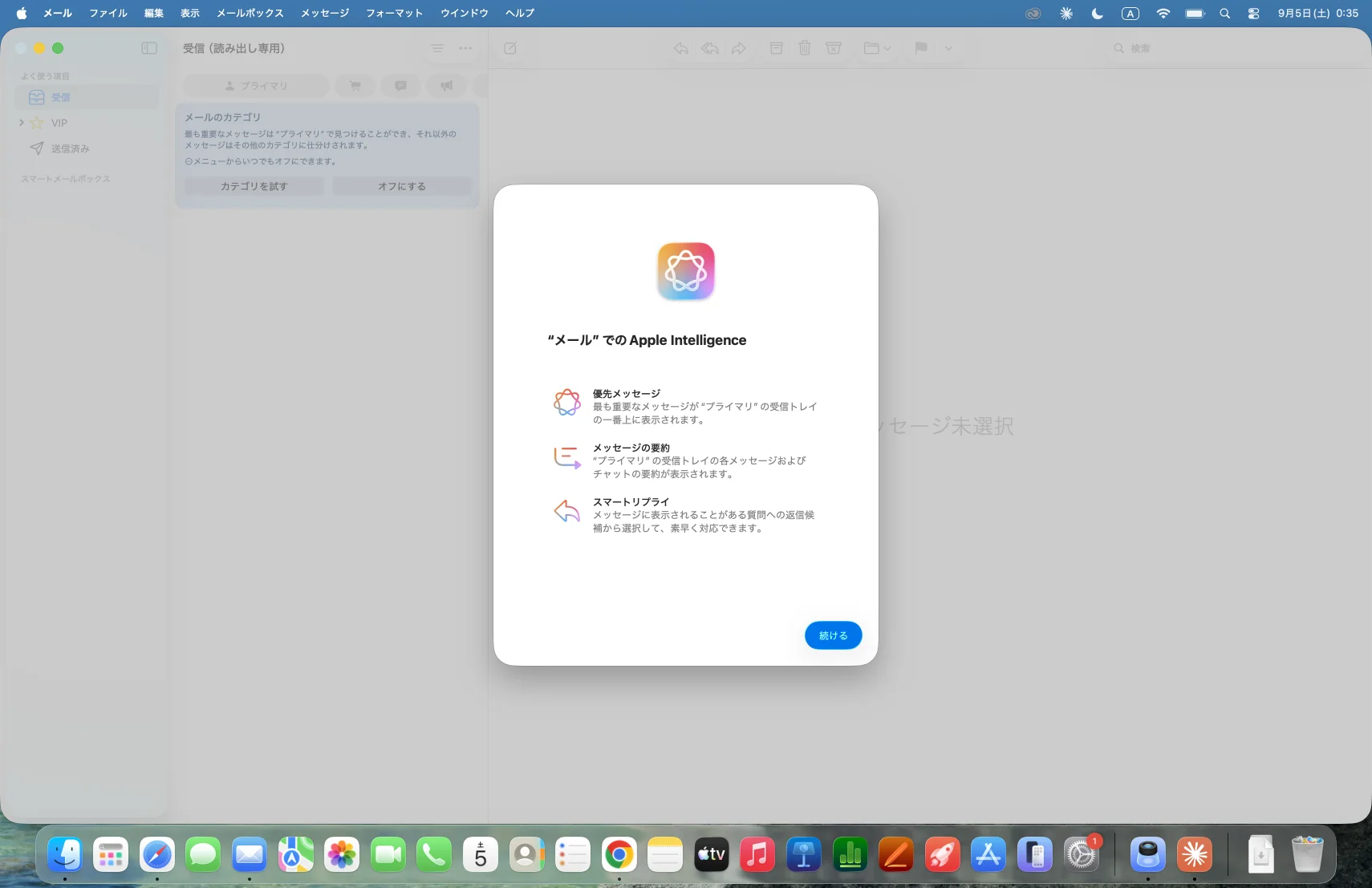Screen dimensions: 1372x888
Task: Click the 続ける button in the dialog
Action: (833, 635)
